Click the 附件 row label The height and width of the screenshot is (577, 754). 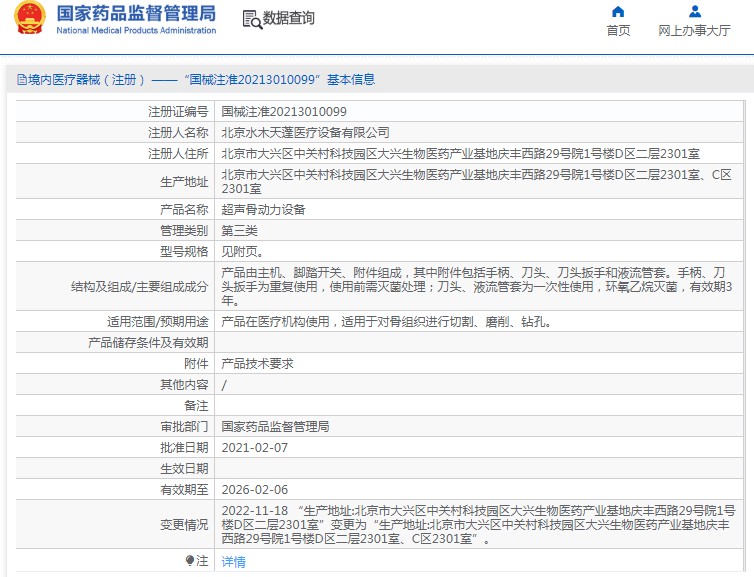click(196, 364)
